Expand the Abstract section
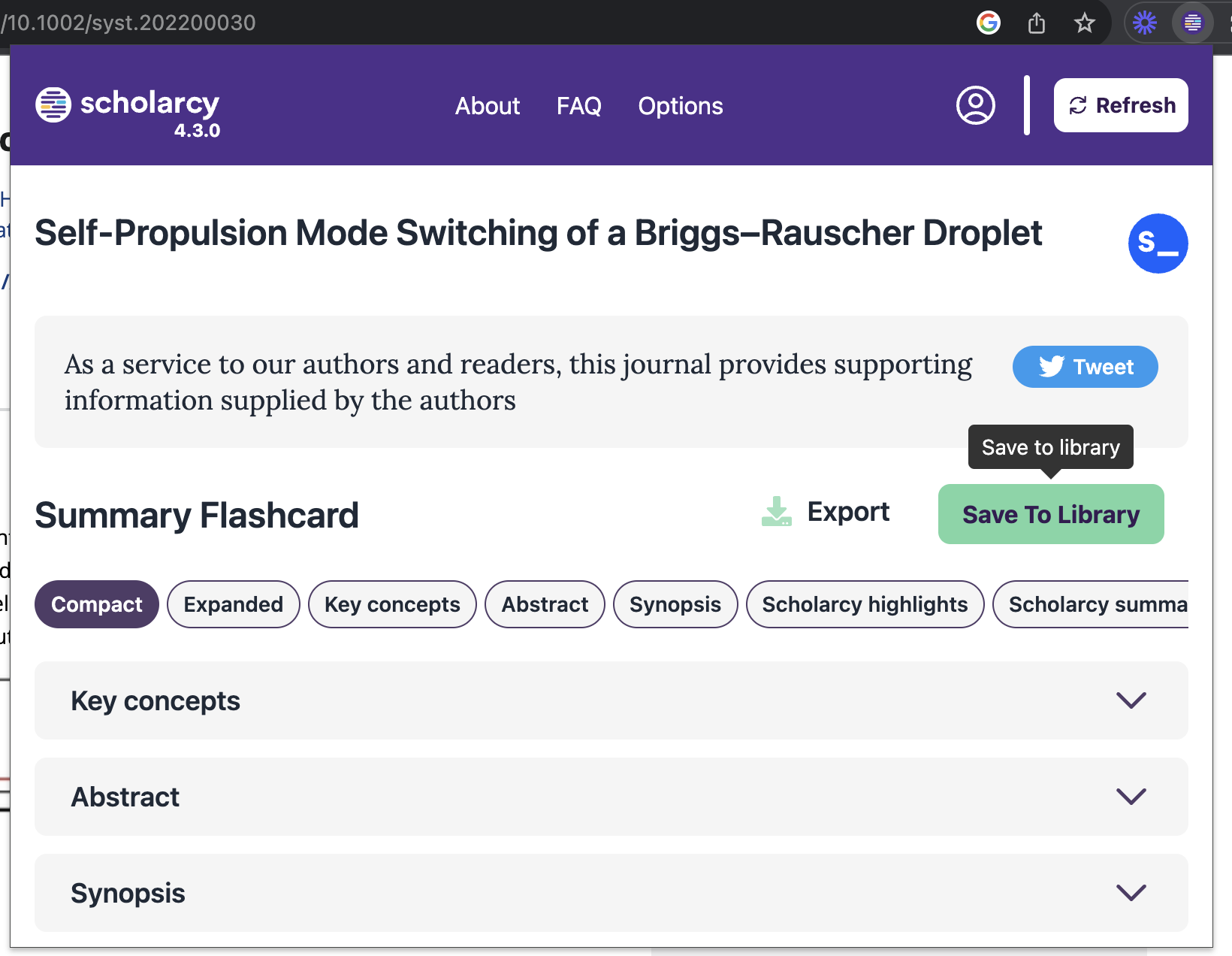 point(1130,797)
